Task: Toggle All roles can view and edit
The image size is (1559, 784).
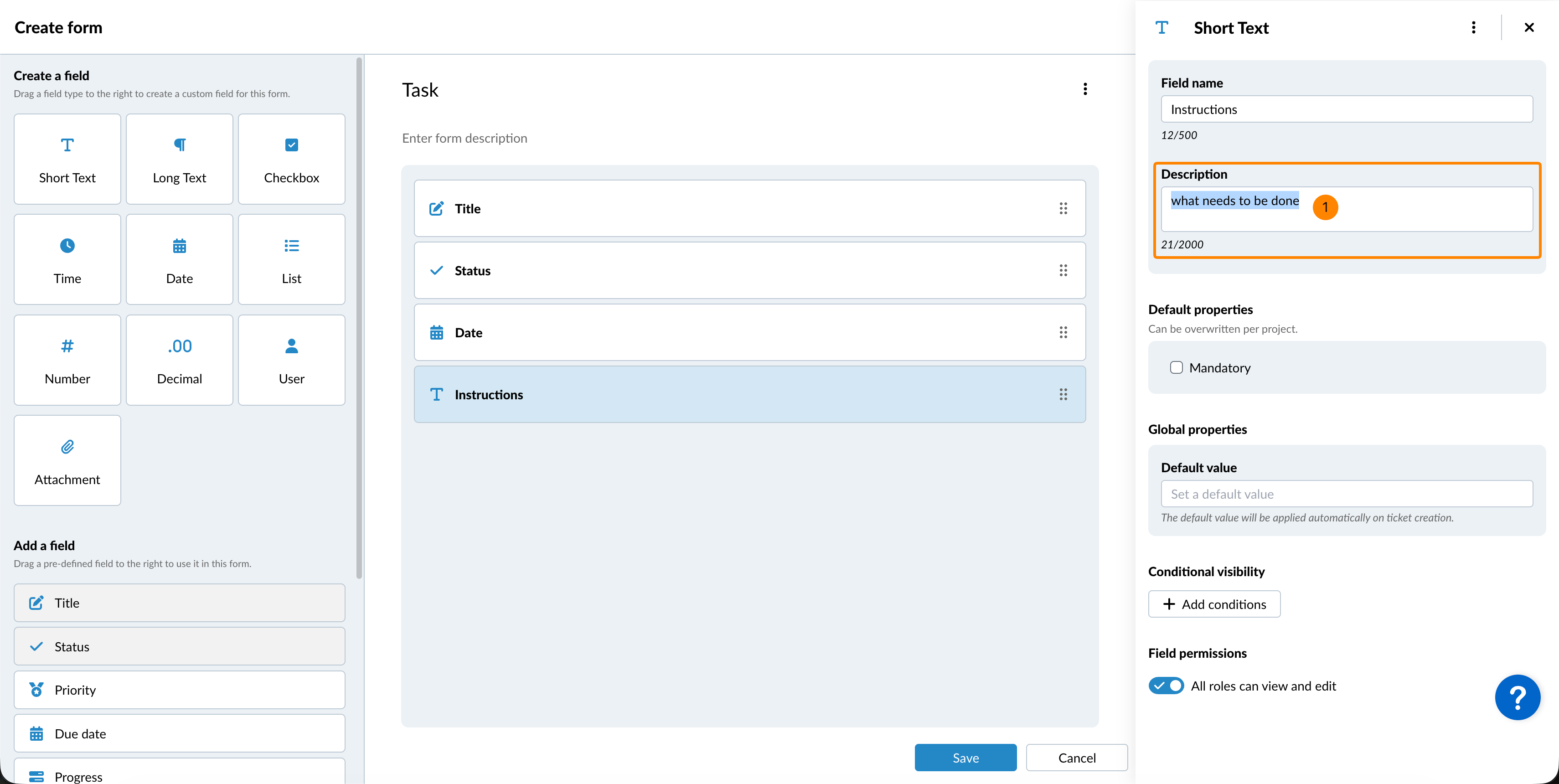Action: [x=1166, y=686]
